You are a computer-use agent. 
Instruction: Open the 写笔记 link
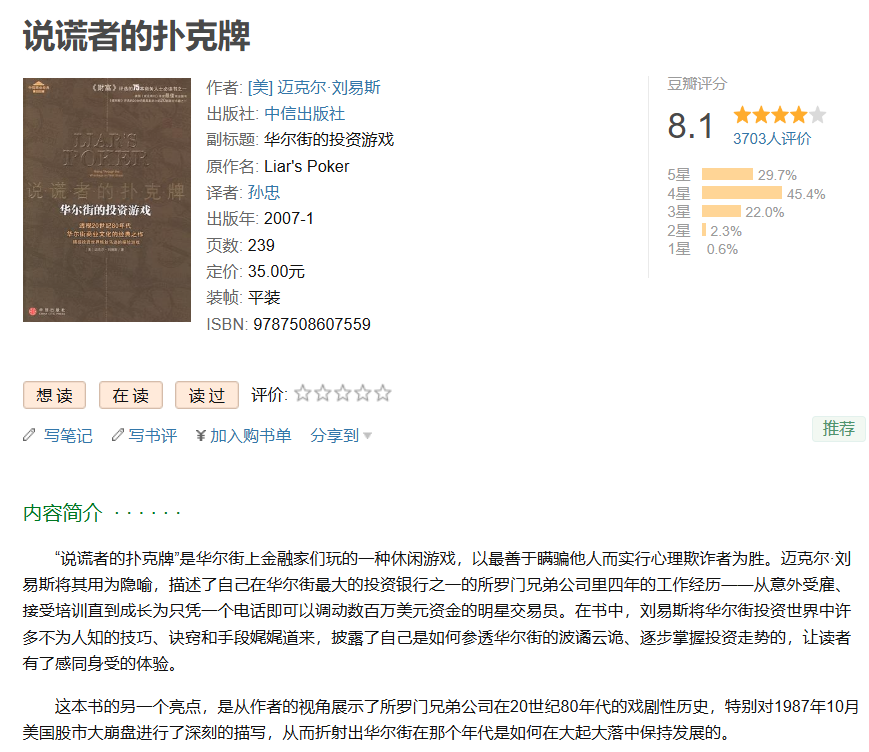pyautogui.click(x=68, y=436)
